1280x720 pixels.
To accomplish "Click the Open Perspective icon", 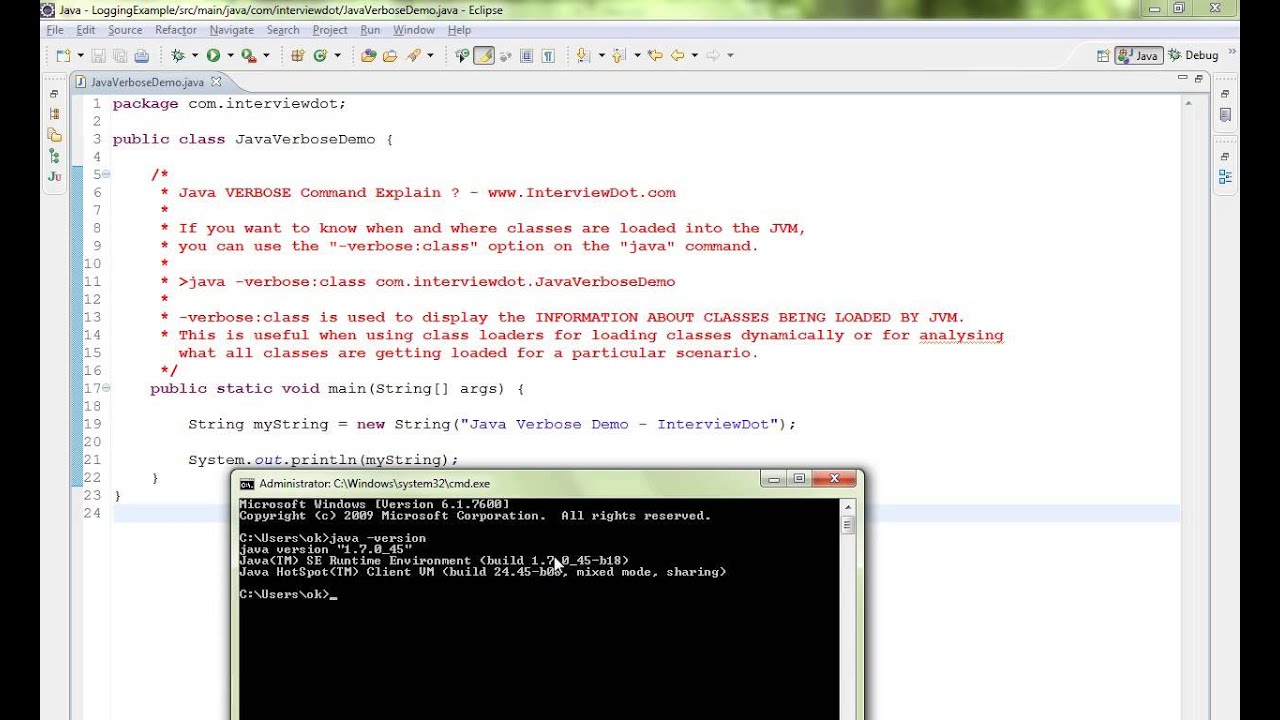I will (x=1103, y=56).
